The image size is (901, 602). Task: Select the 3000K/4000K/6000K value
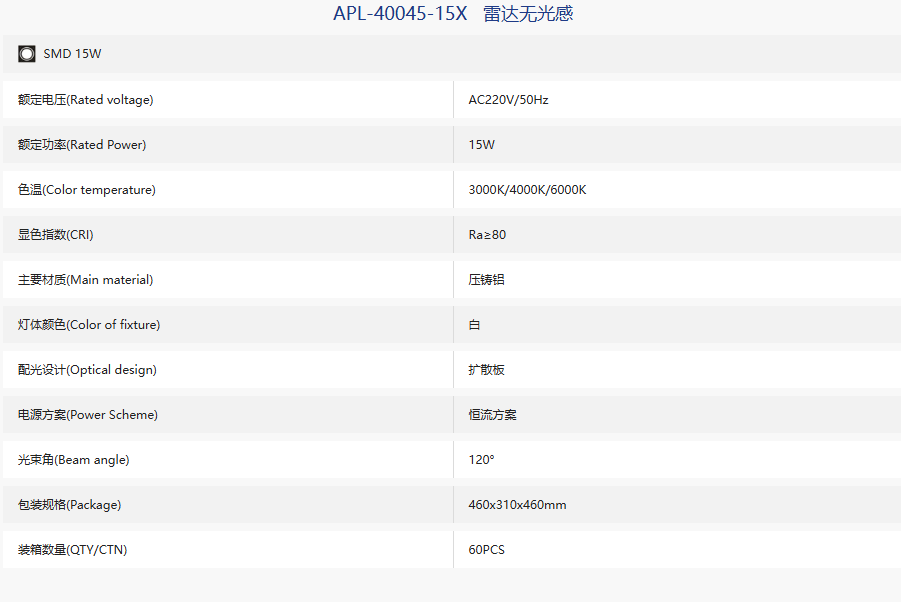coord(527,190)
